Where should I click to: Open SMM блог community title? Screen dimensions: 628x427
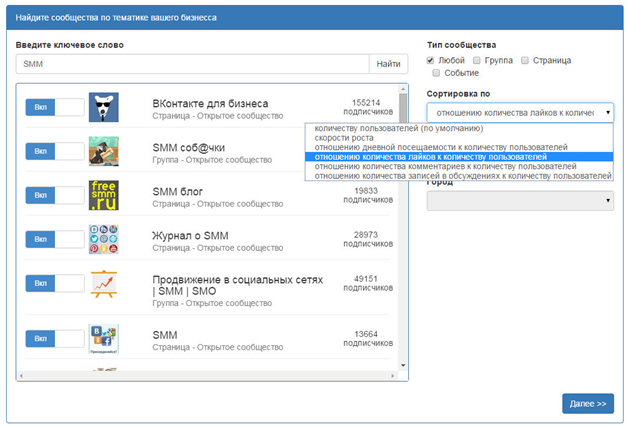[177, 192]
